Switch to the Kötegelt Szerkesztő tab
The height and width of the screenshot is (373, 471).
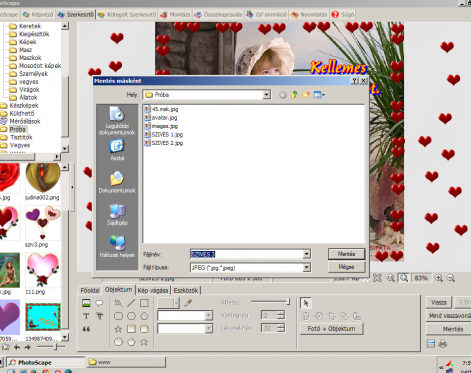coord(127,15)
